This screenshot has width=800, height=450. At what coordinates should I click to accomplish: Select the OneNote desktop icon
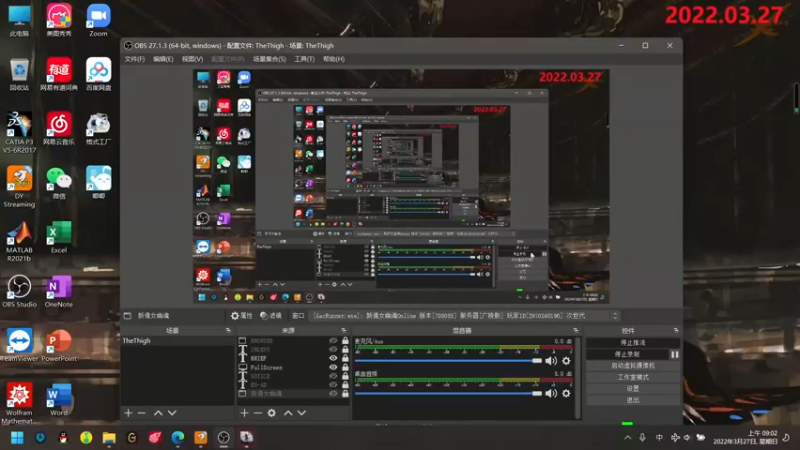pos(59,291)
